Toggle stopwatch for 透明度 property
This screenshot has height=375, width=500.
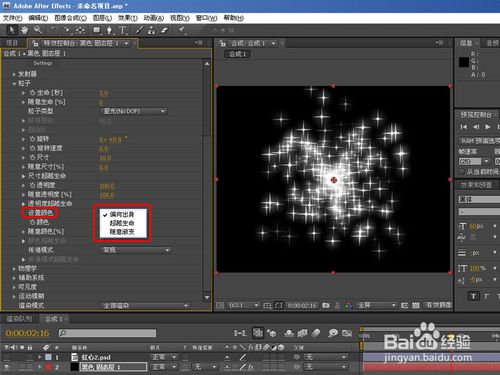33,185
